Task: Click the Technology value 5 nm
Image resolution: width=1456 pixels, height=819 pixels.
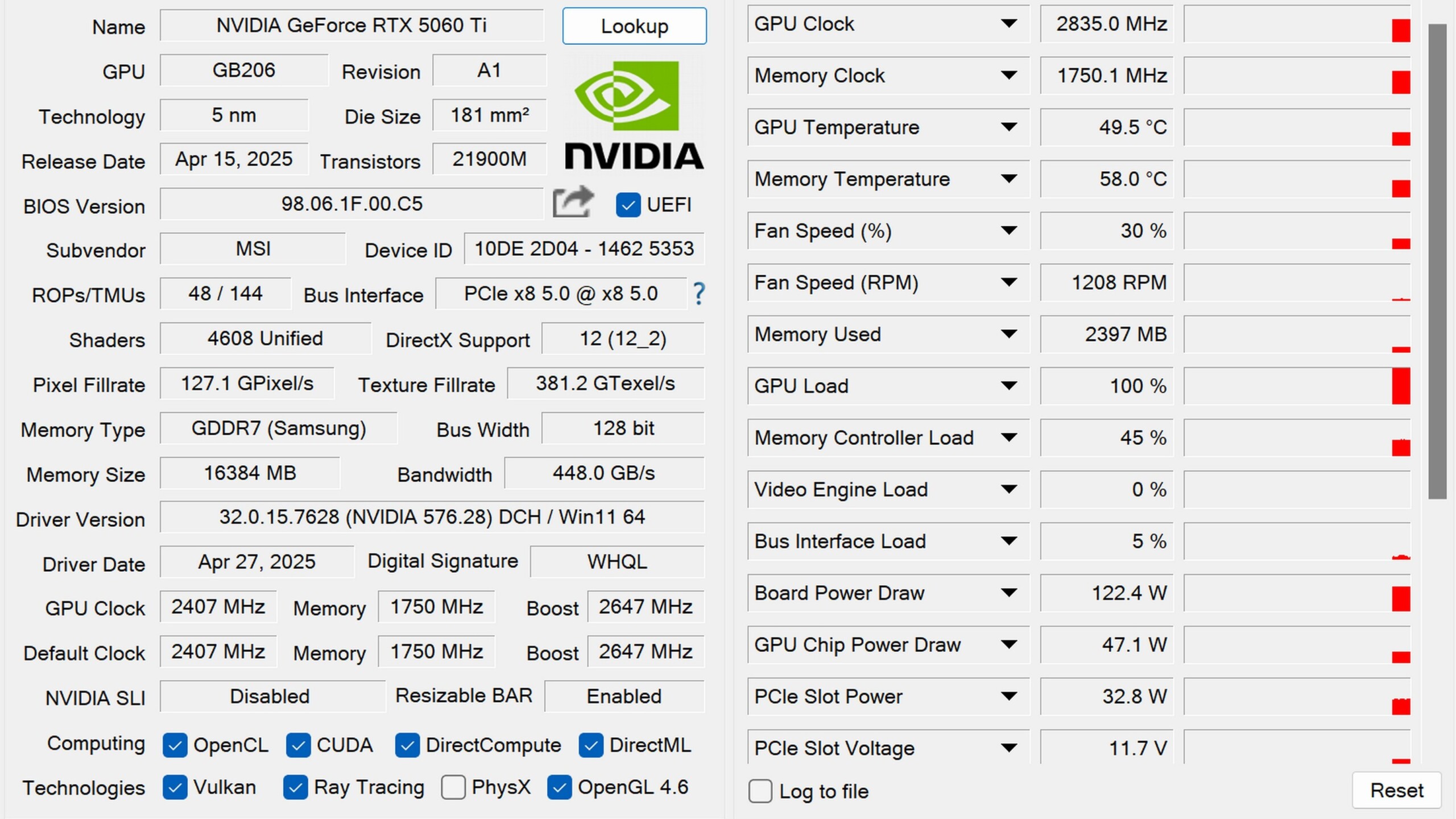Action: 234,115
